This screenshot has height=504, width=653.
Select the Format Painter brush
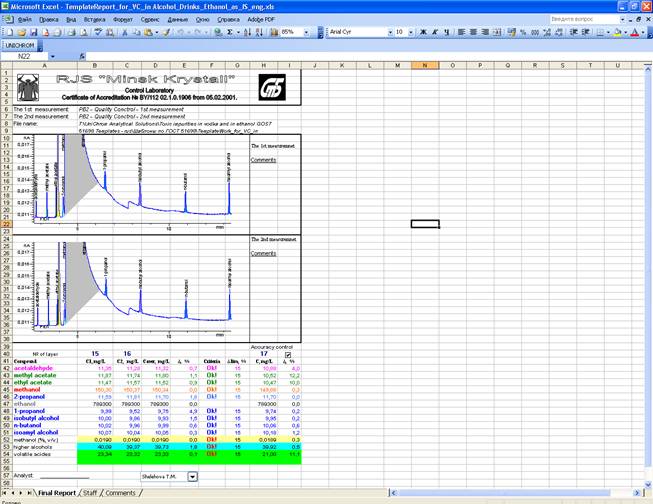point(166,32)
